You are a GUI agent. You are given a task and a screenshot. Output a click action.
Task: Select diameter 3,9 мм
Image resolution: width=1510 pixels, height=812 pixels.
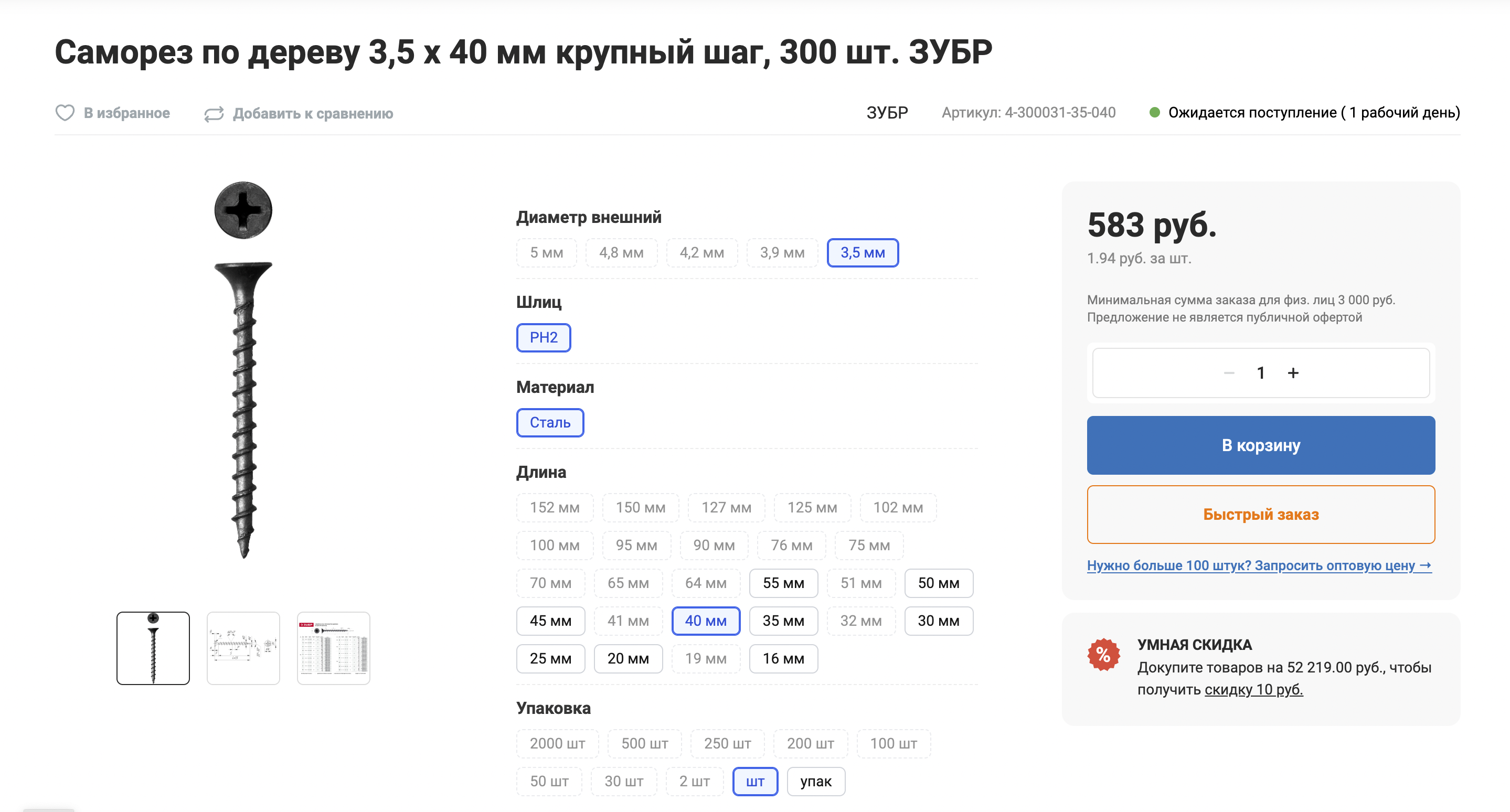click(782, 252)
